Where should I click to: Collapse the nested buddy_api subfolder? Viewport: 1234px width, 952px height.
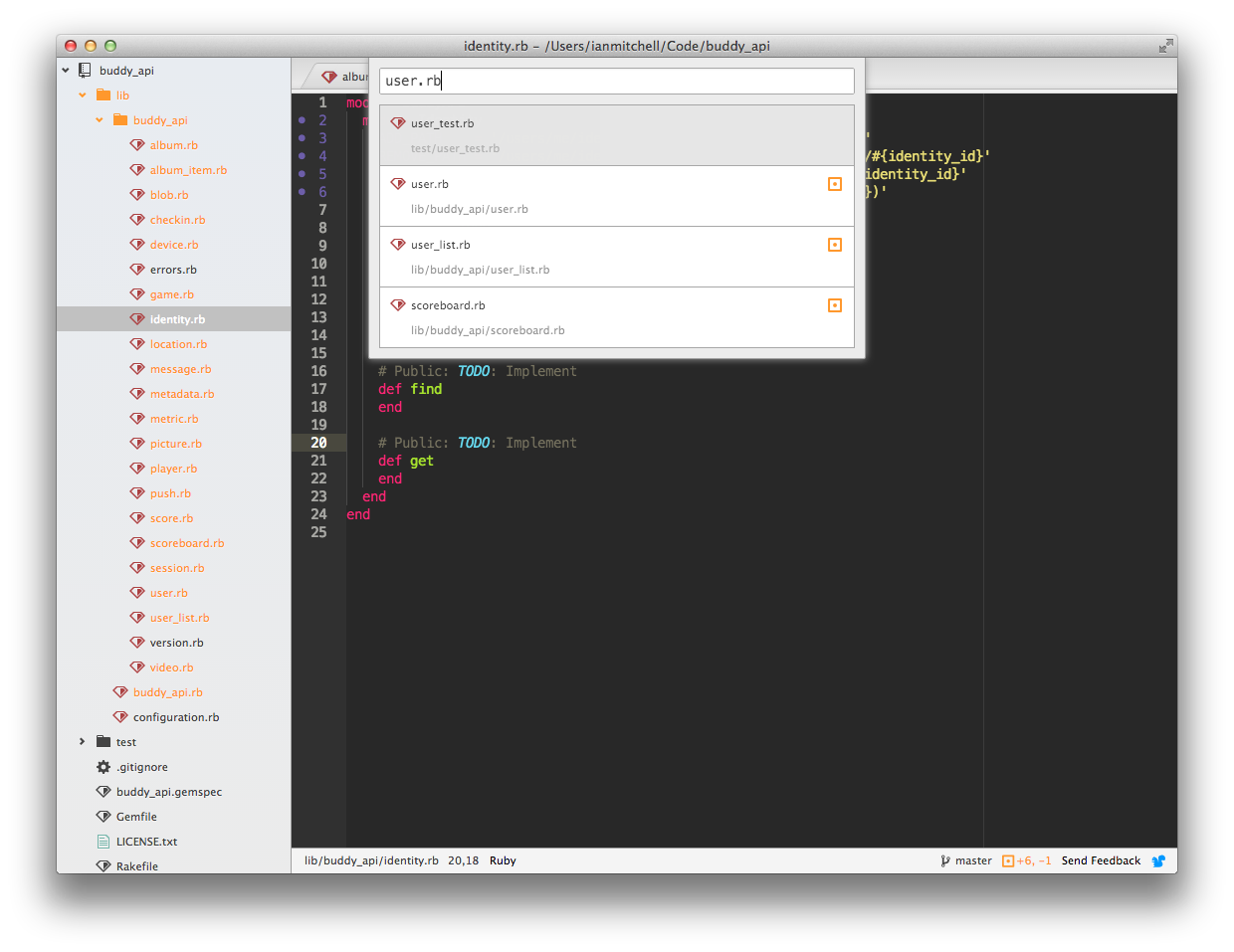(100, 120)
